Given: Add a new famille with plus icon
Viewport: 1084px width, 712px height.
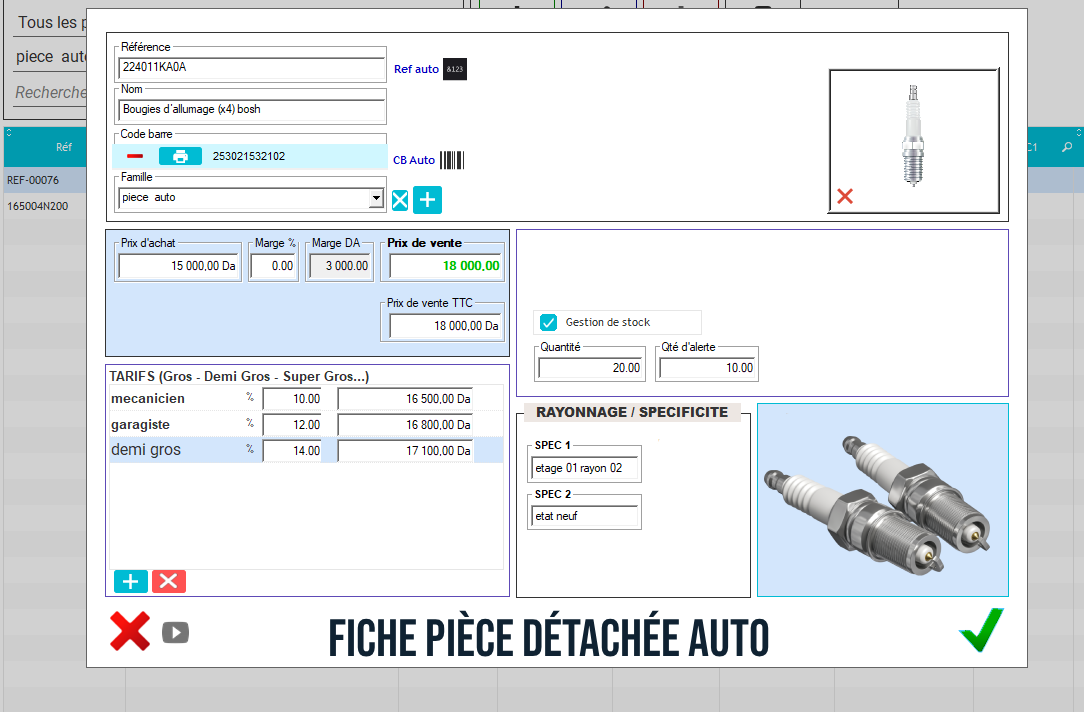Looking at the screenshot, I should [427, 200].
